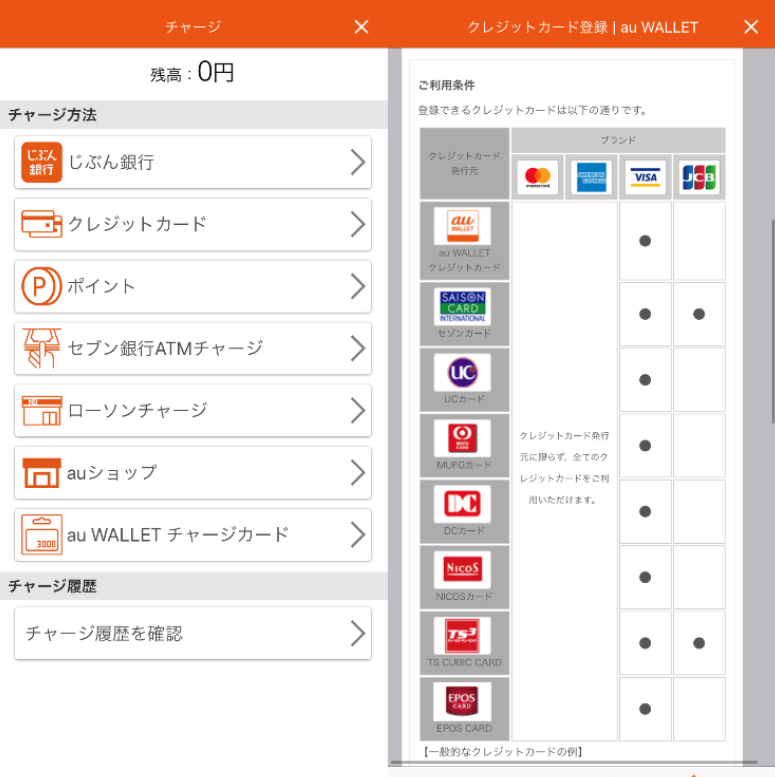Tap the ATM hand icon beside セブン銀行ATMチャージ
This screenshot has width=775, height=777.
pos(42,348)
